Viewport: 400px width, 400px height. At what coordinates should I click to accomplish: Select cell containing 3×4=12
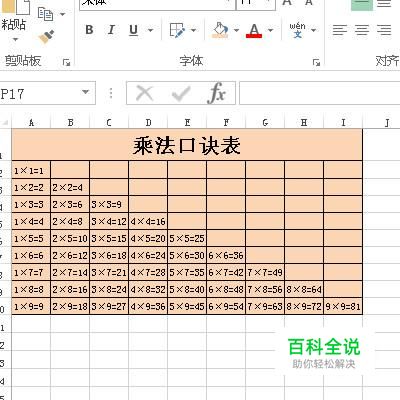(x=109, y=221)
